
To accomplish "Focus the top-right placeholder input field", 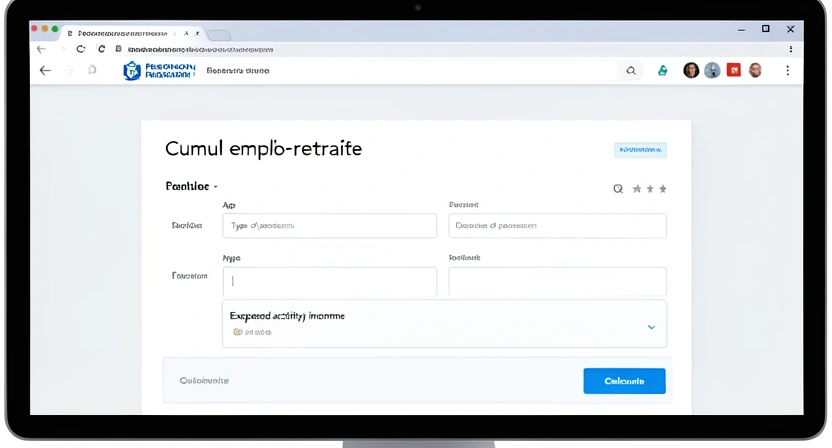I will point(557,226).
